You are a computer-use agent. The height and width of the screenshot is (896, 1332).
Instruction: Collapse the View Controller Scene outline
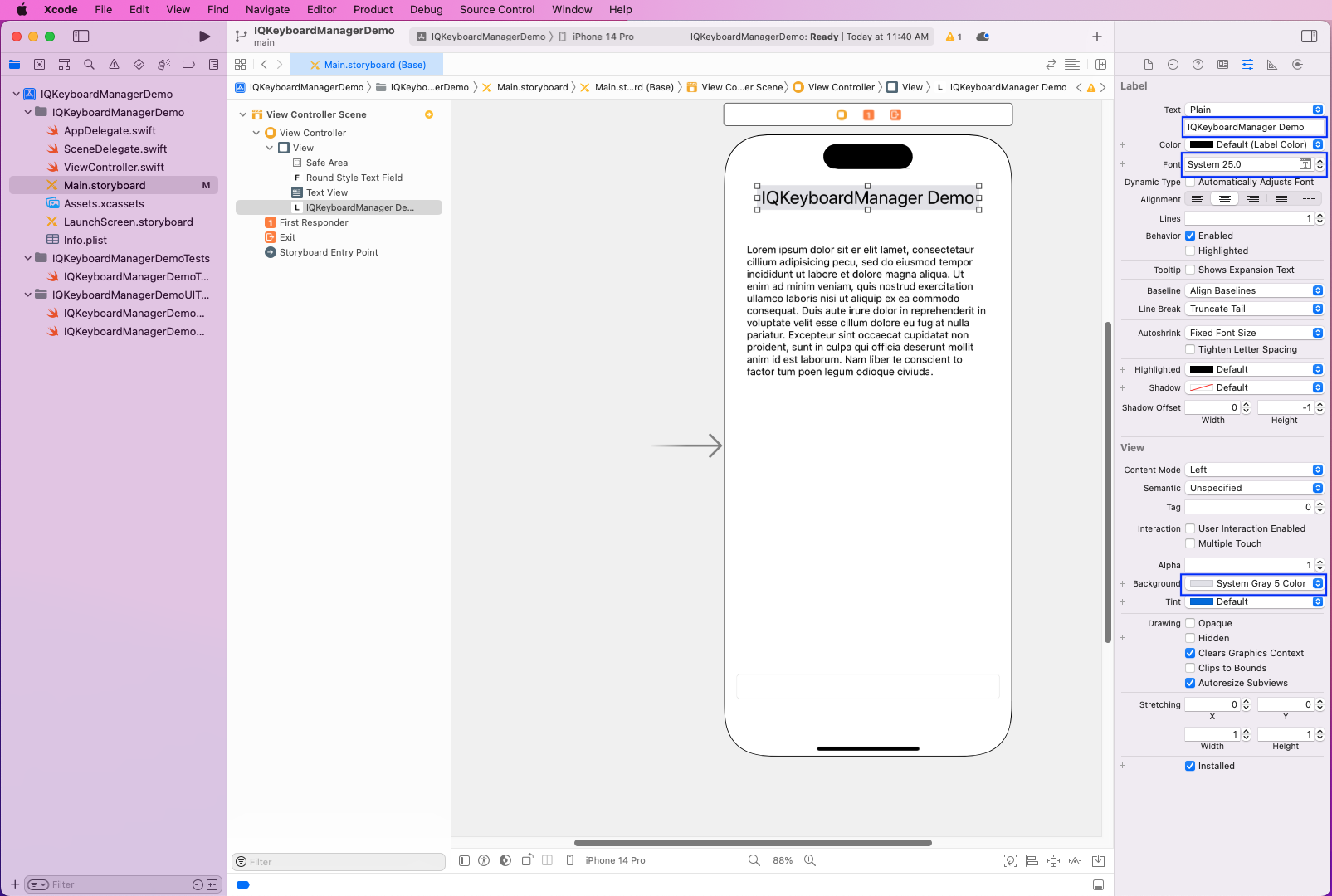point(242,114)
